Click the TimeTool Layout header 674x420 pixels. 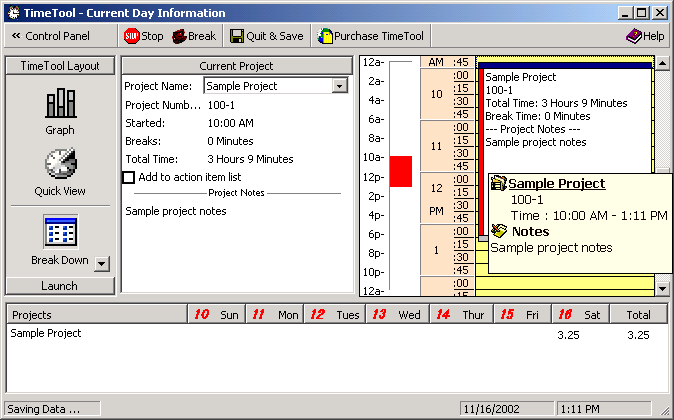[60, 66]
